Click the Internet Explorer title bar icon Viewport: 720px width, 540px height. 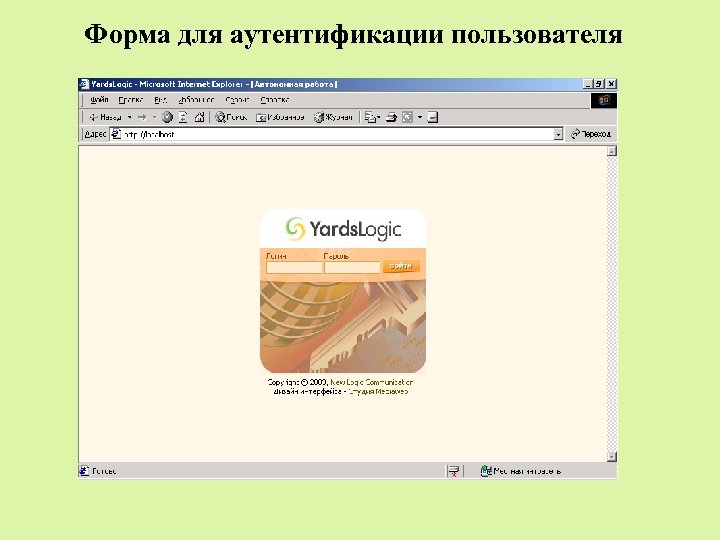[x=84, y=84]
